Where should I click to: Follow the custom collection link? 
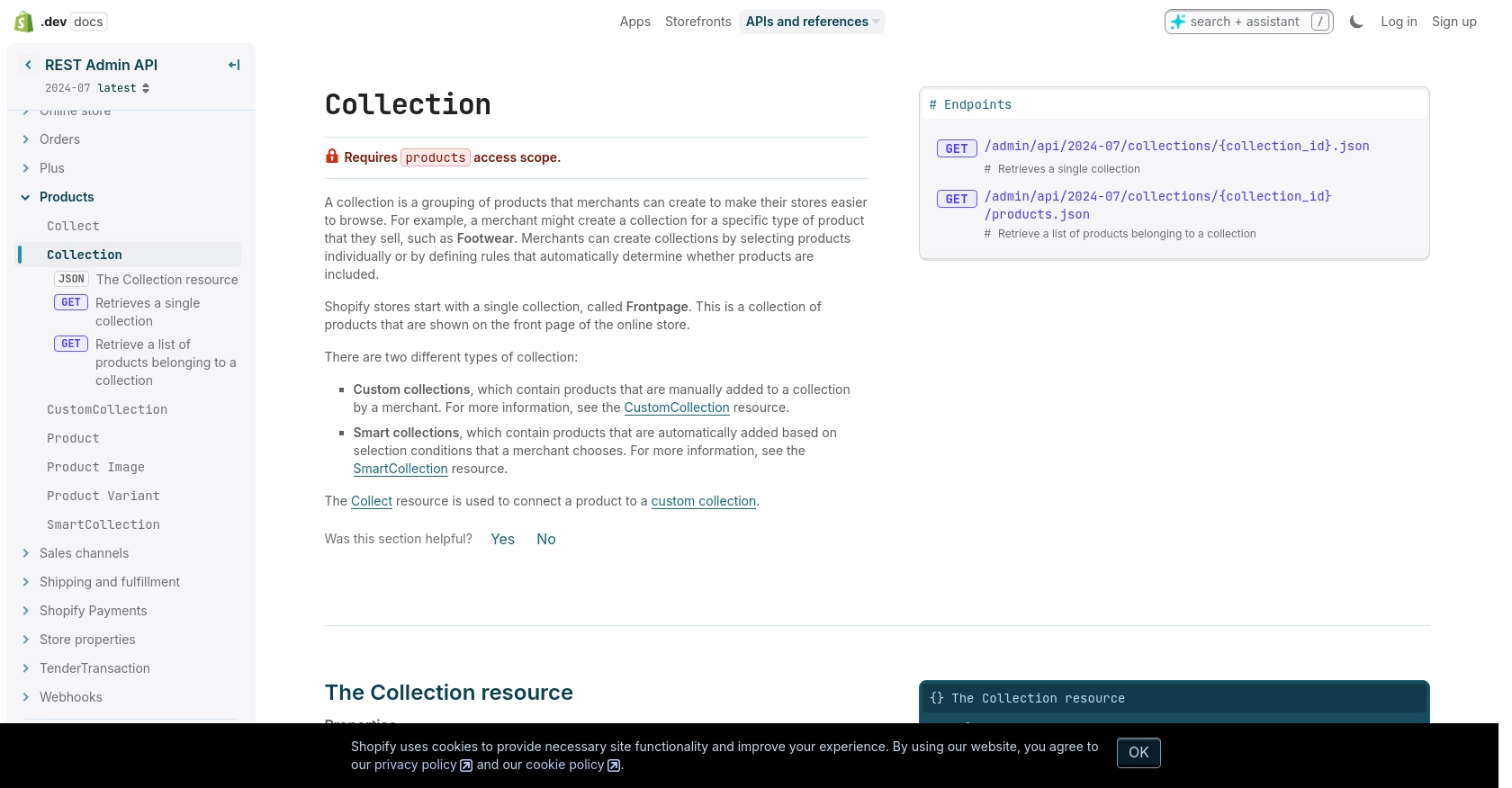click(704, 501)
